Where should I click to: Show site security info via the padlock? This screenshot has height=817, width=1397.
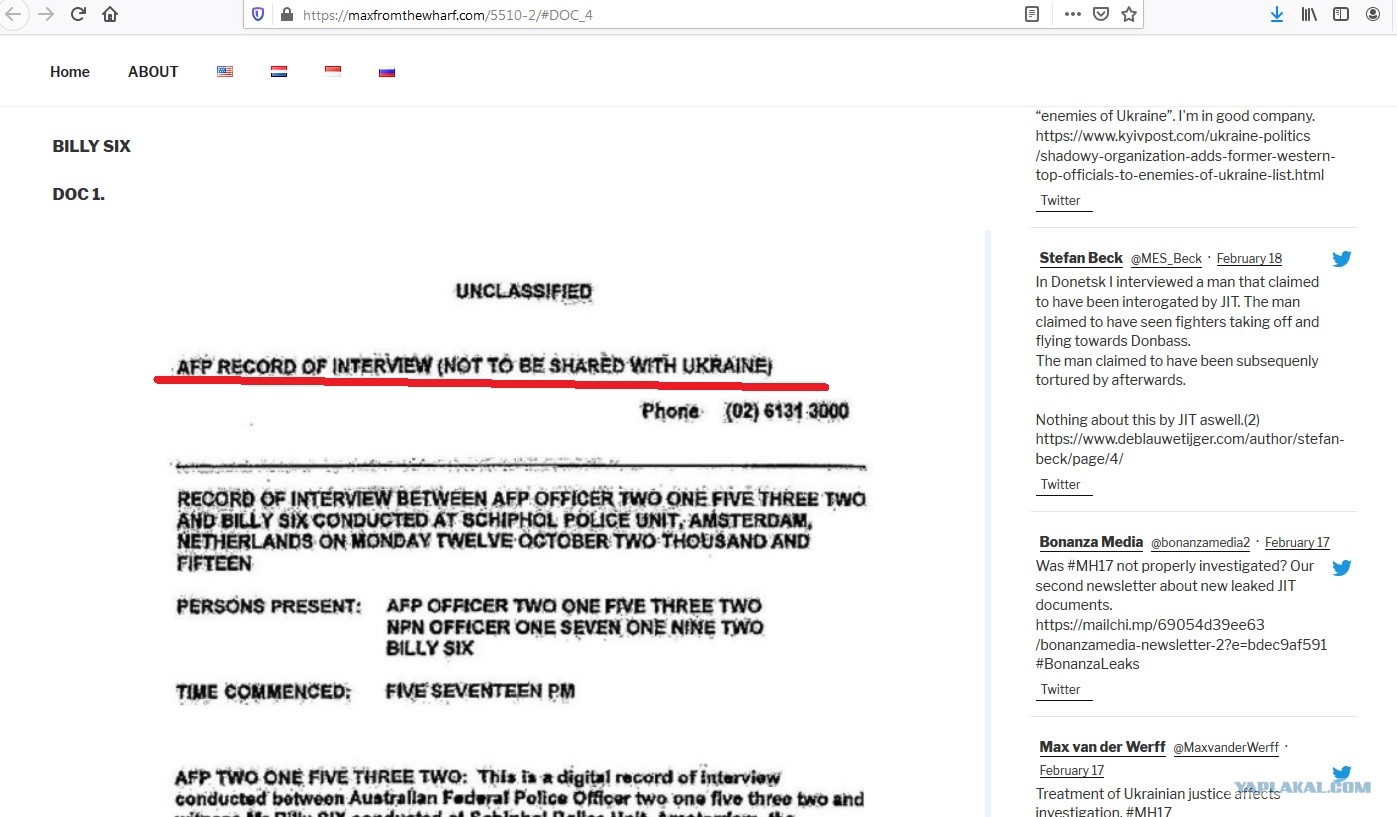click(x=286, y=15)
